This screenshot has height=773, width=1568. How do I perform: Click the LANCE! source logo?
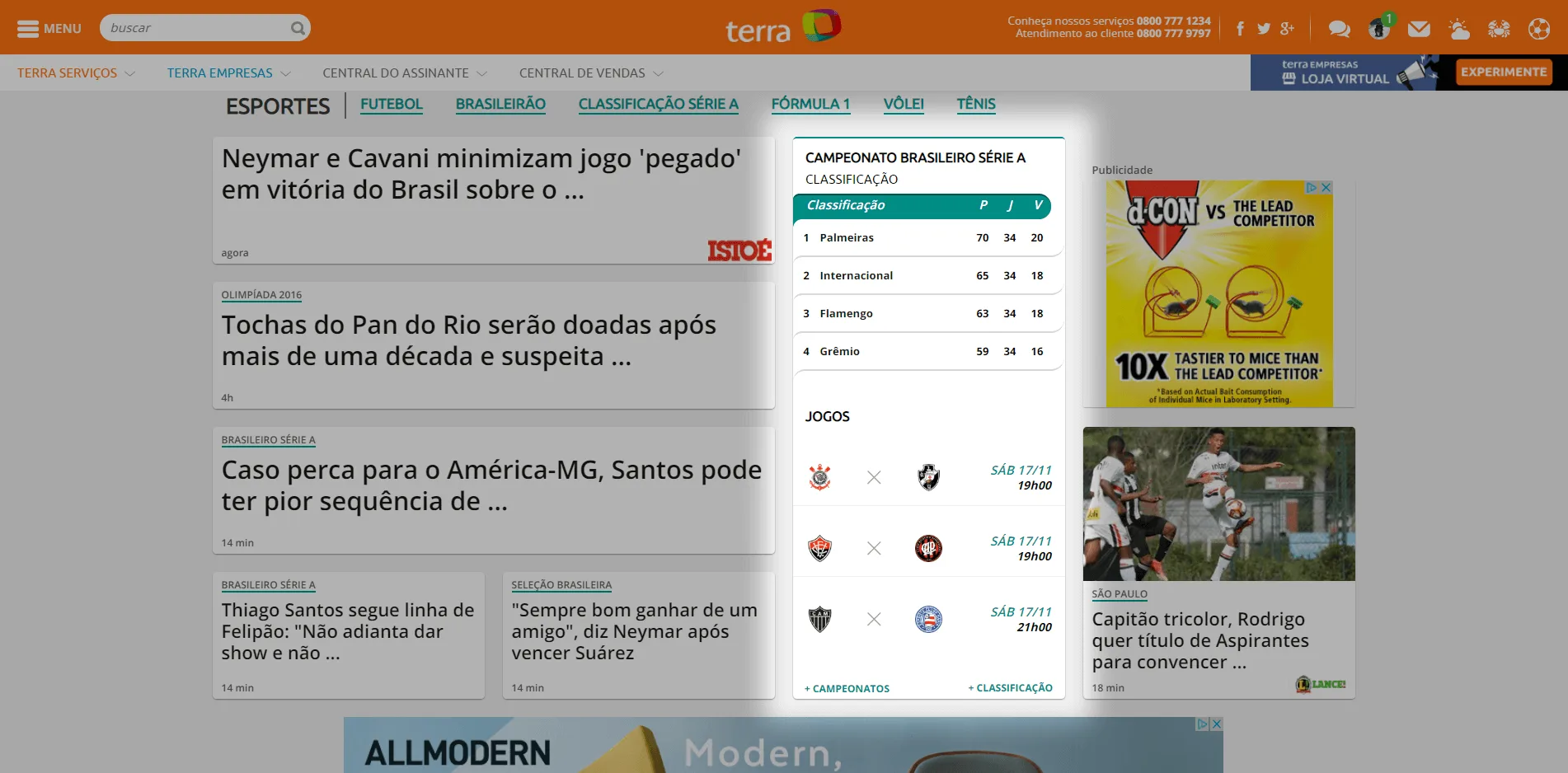pyautogui.click(x=1321, y=684)
